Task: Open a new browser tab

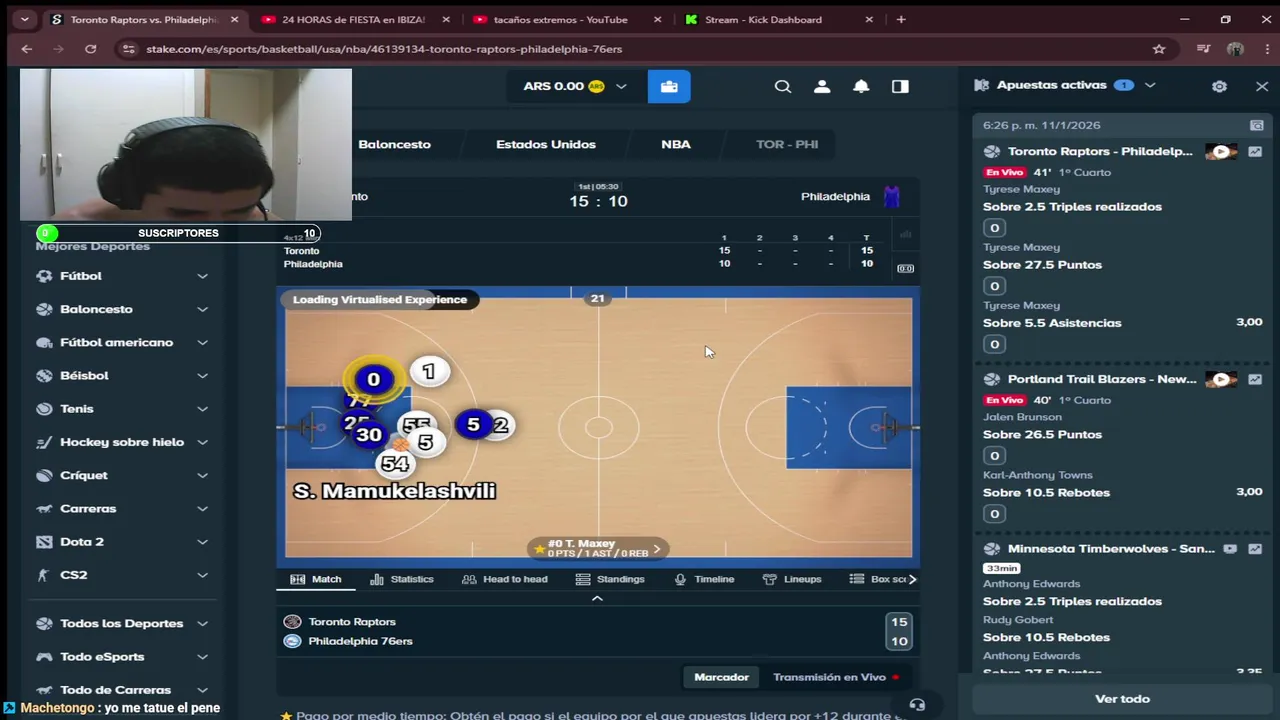Action: (x=901, y=19)
